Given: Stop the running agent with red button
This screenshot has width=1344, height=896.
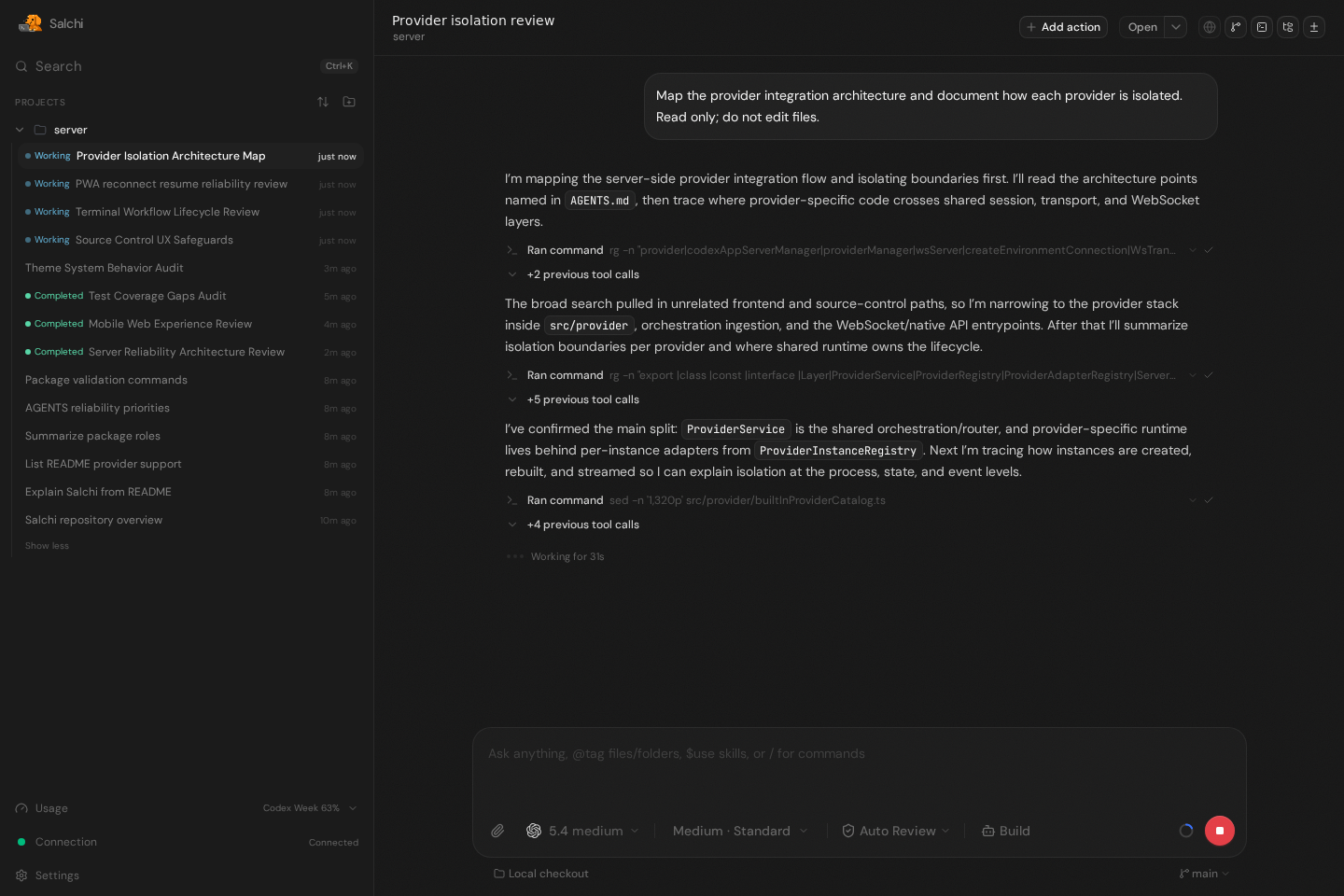Looking at the screenshot, I should pyautogui.click(x=1220, y=831).
